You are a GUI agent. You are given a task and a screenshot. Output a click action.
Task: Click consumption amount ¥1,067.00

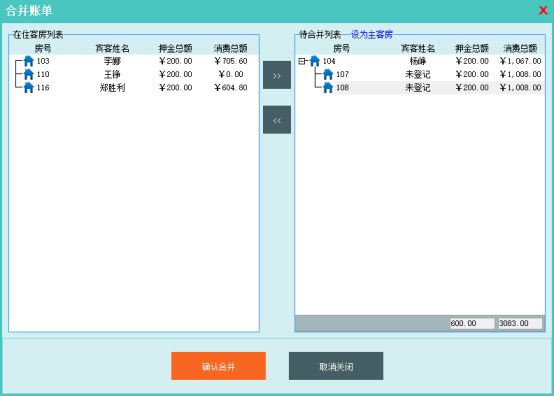point(520,61)
